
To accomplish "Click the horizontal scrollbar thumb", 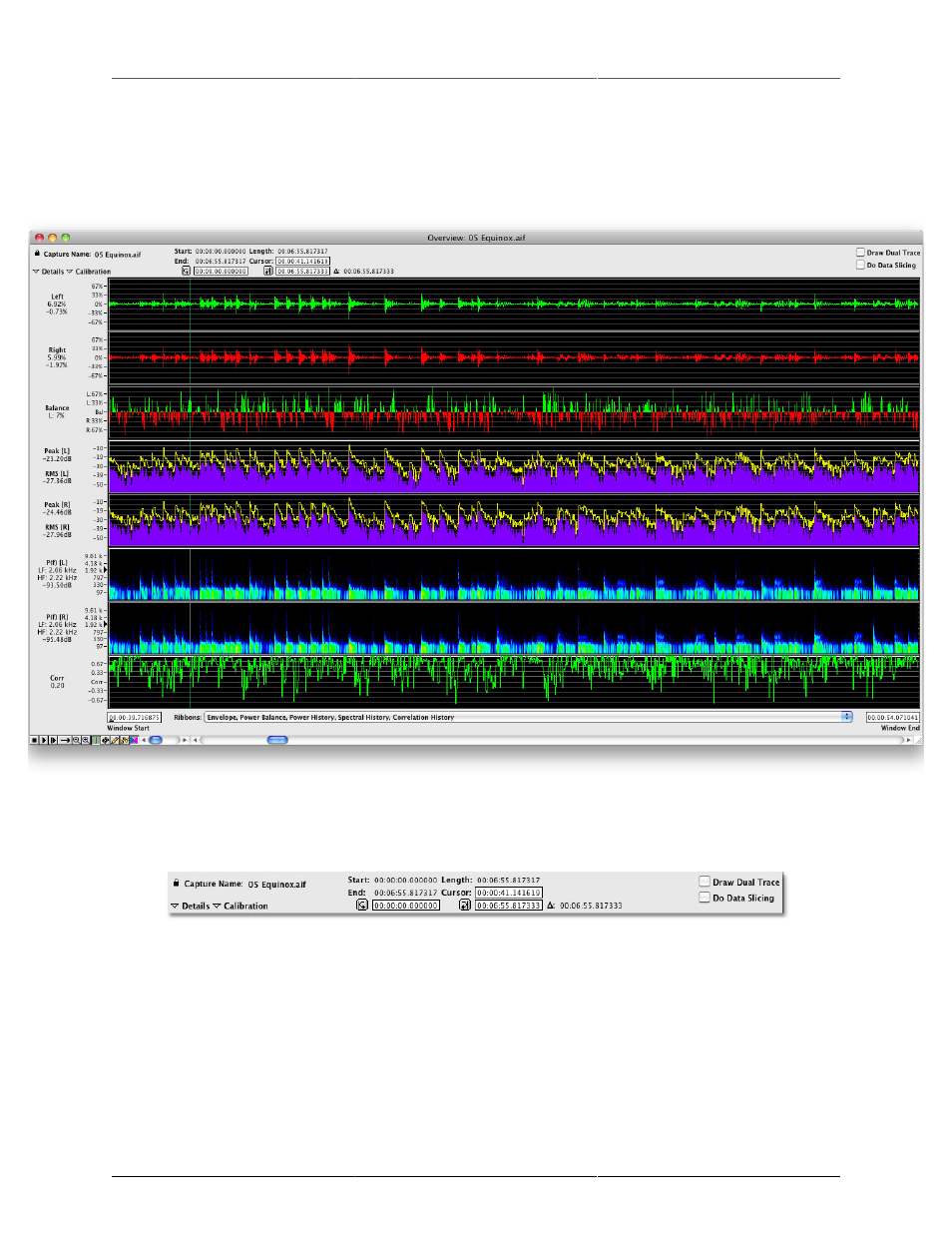I will click(x=277, y=740).
